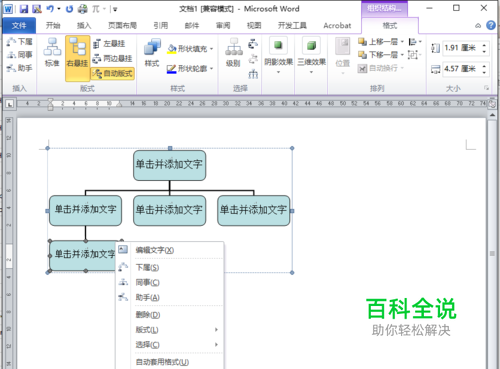Expand the 下移一层 dropdown arrow
Viewport: 500px width, 369px height.
(402, 55)
